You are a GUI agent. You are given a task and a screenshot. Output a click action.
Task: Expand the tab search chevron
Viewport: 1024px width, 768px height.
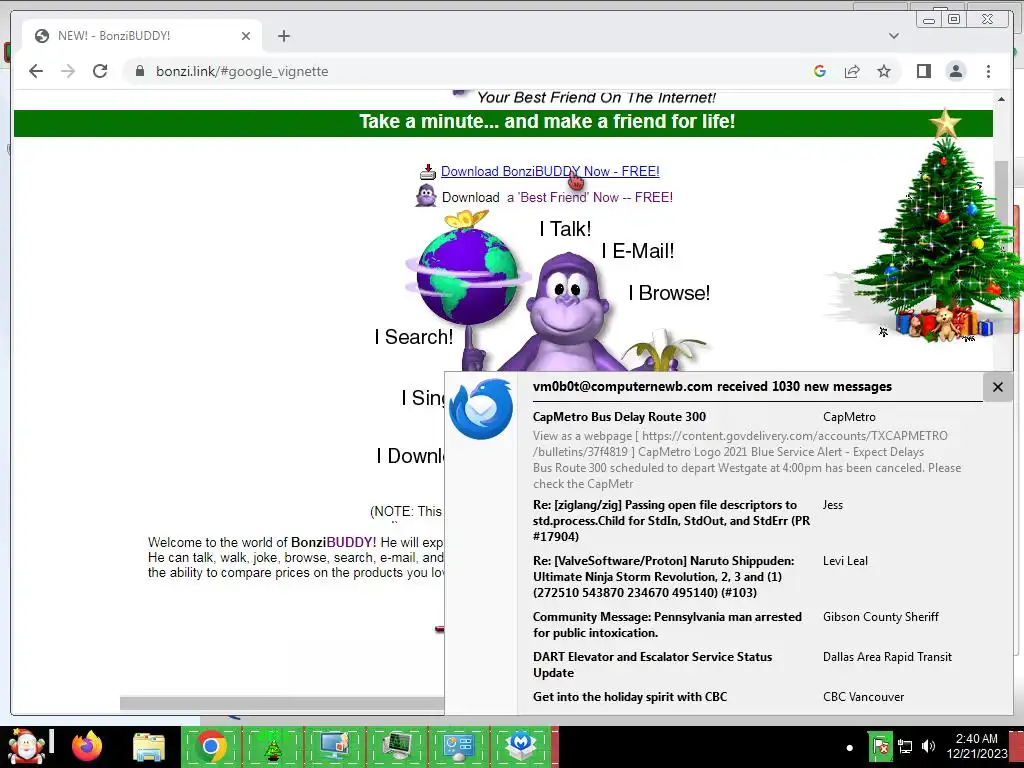pyautogui.click(x=893, y=36)
